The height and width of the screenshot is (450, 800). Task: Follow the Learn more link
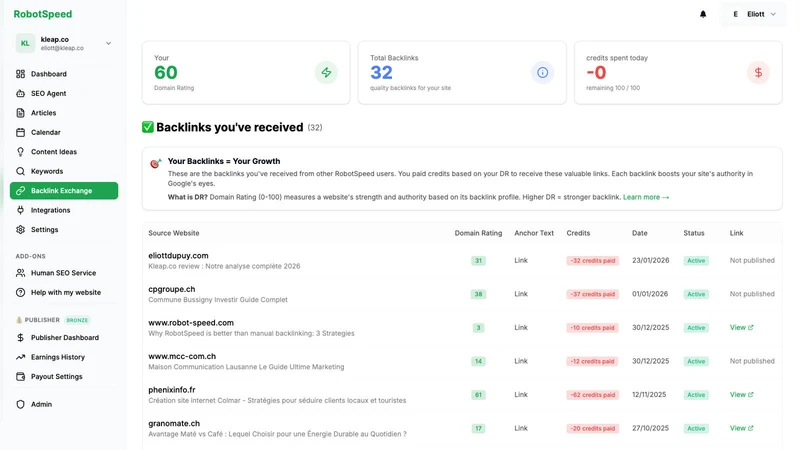point(645,197)
